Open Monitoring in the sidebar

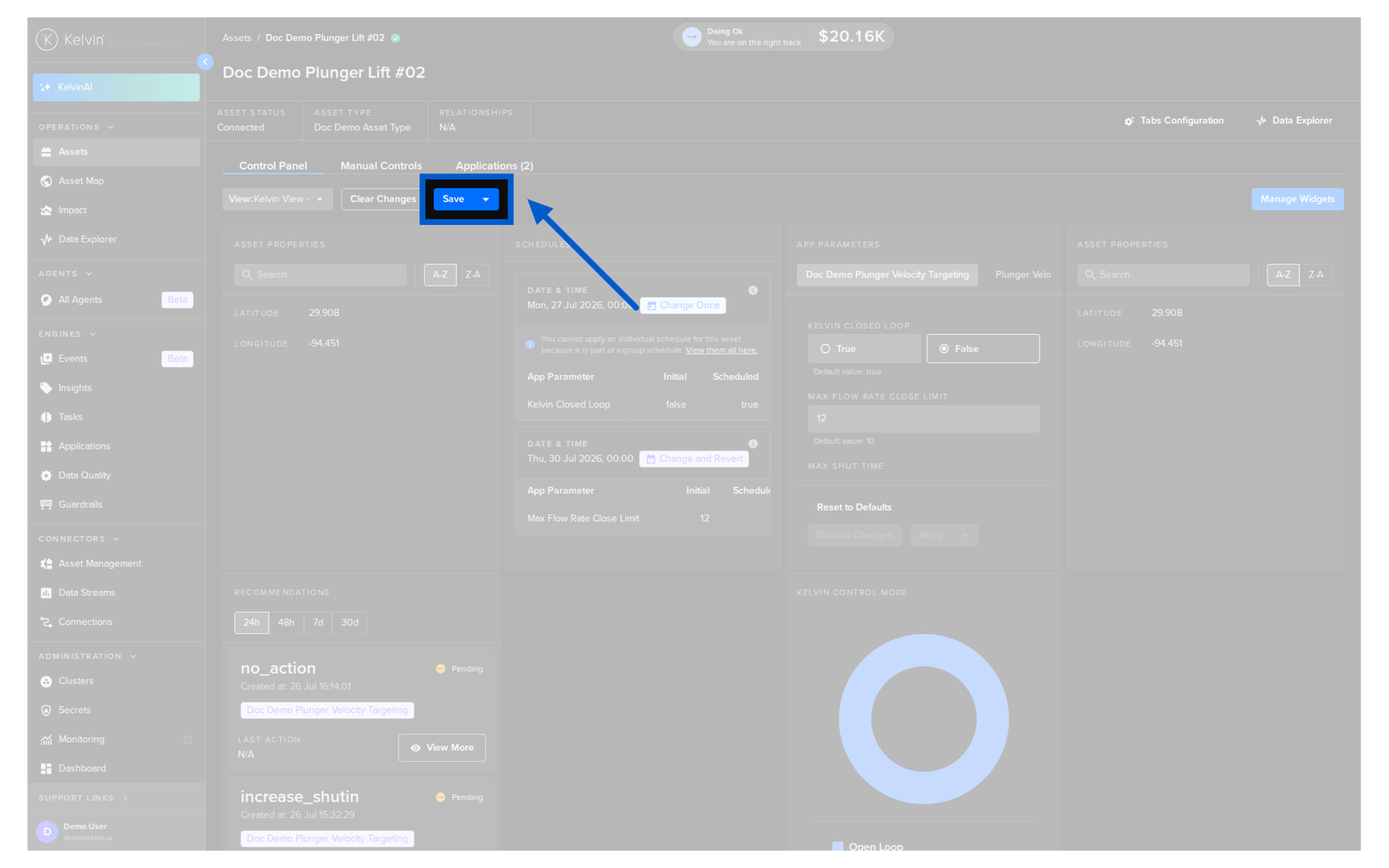pos(116,739)
